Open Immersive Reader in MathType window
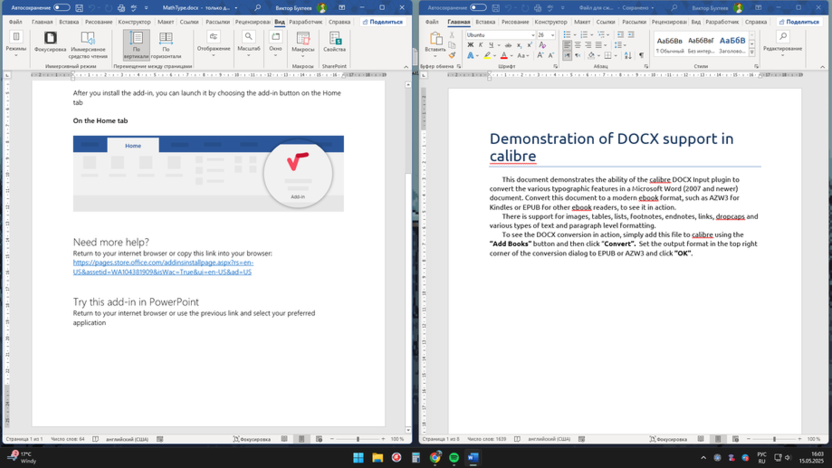Image resolution: width=832 pixels, height=468 pixels. [x=88, y=45]
